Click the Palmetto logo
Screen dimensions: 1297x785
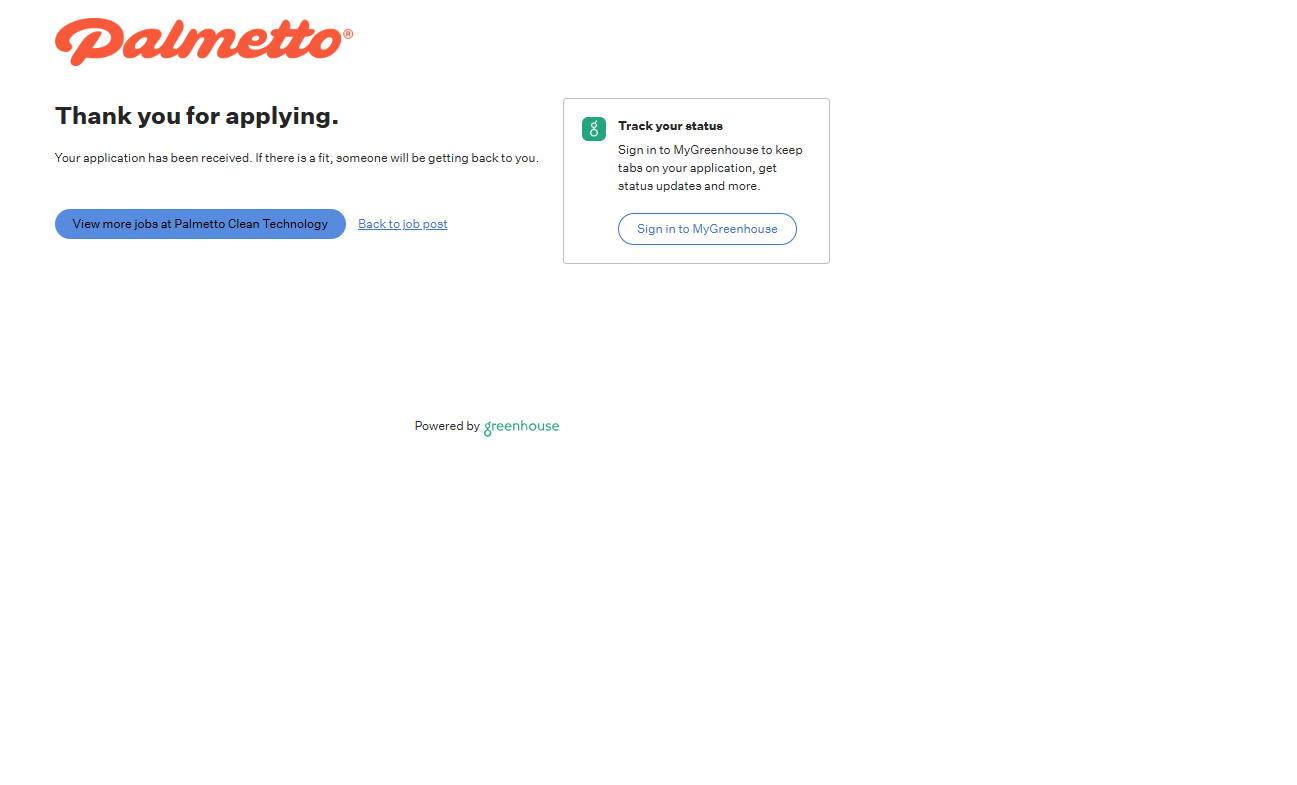204,41
